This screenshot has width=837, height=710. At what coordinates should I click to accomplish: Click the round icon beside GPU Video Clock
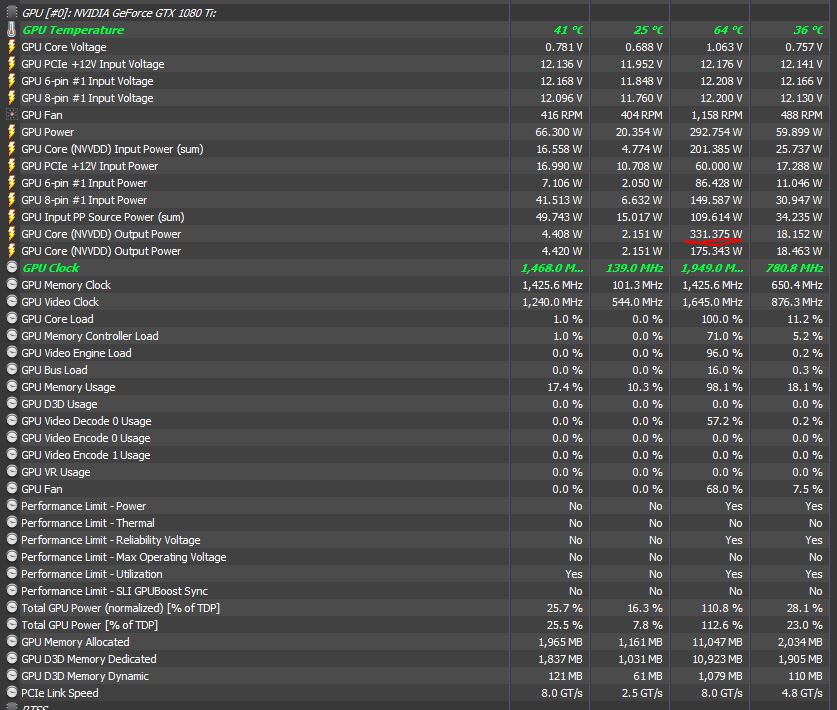pos(12,302)
